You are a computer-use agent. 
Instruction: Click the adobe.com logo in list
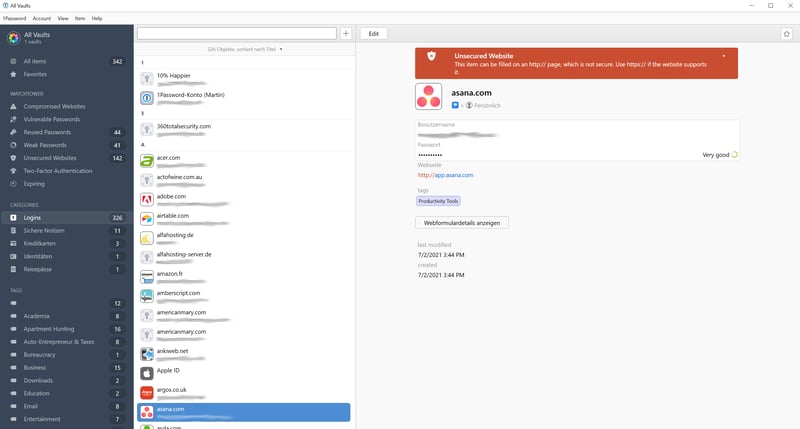click(x=146, y=198)
